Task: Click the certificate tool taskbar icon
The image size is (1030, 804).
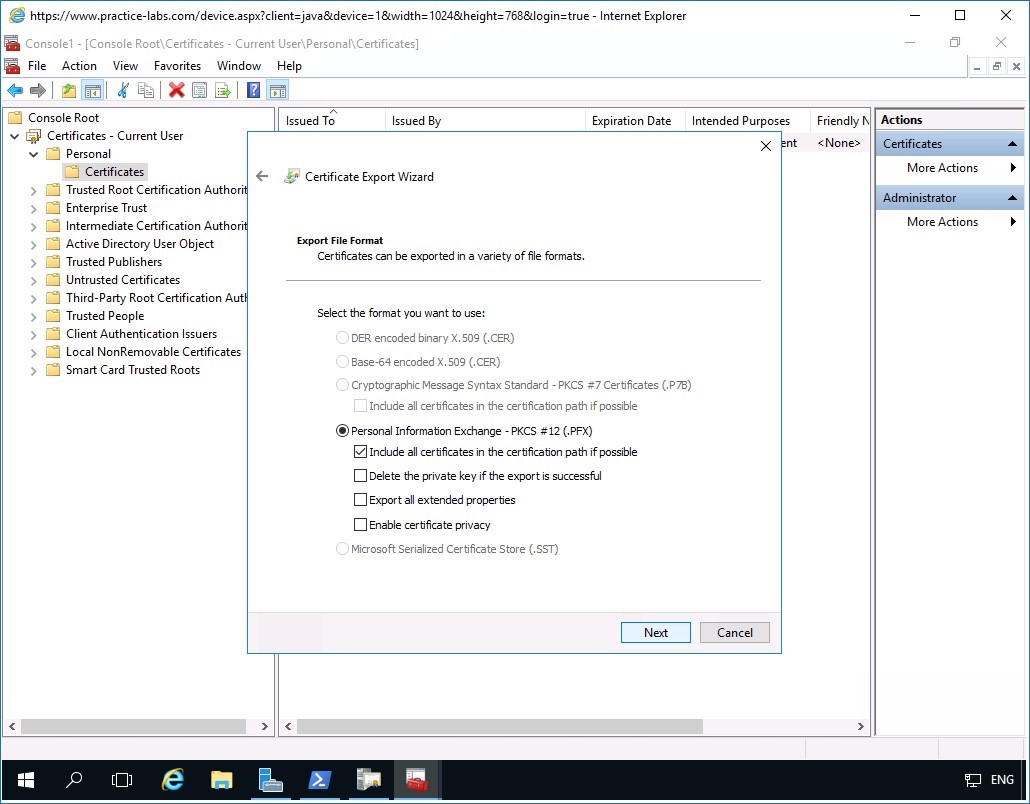Action: pyautogui.click(x=369, y=780)
